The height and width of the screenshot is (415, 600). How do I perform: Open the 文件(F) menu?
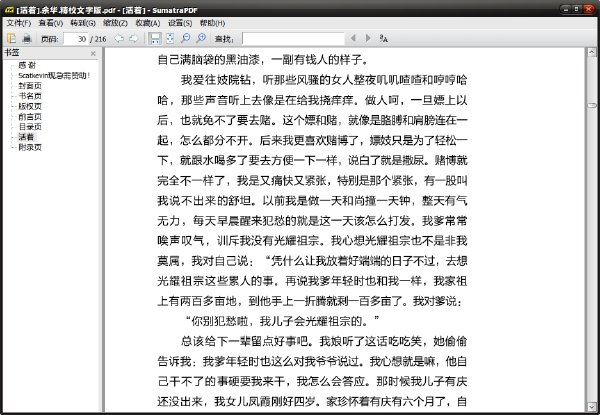point(18,23)
